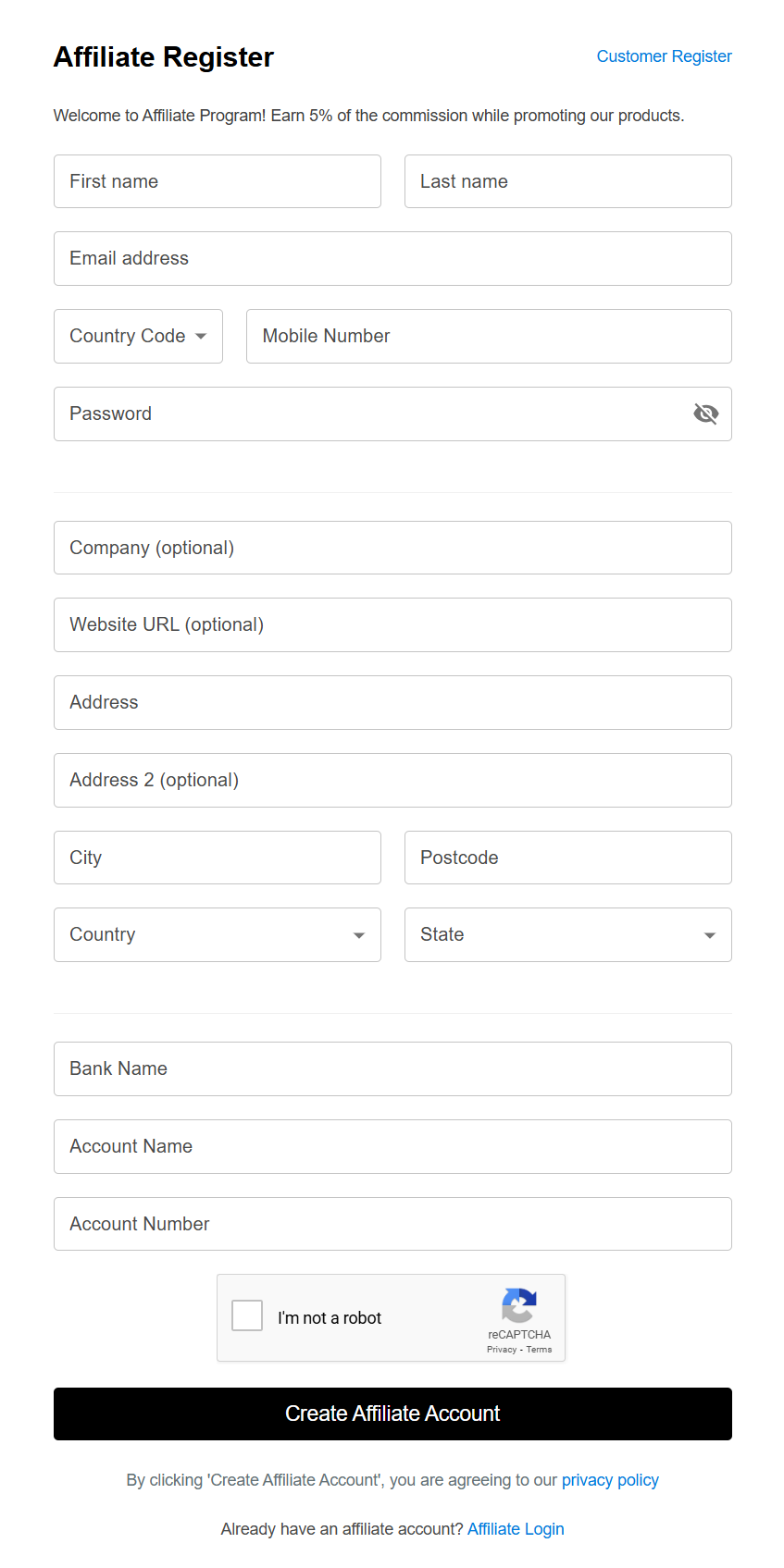Viewport: 784px width, 1568px height.
Task: Go to Affiliate Login page
Action: pyautogui.click(x=516, y=1529)
